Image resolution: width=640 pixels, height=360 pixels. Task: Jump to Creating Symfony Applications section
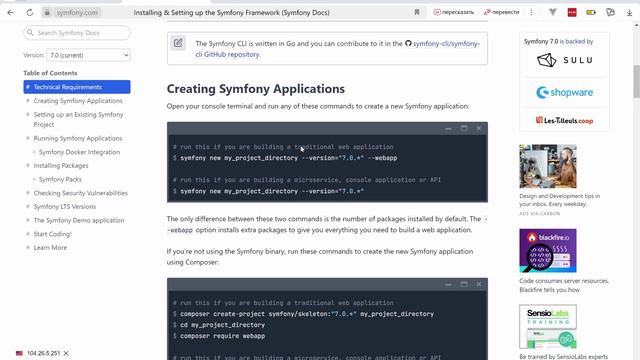pos(78,101)
